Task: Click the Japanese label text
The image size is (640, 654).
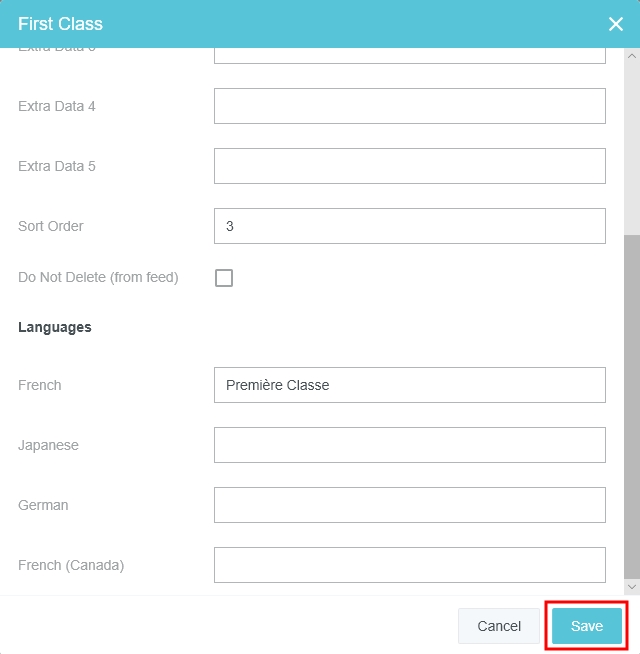Action: (x=48, y=445)
